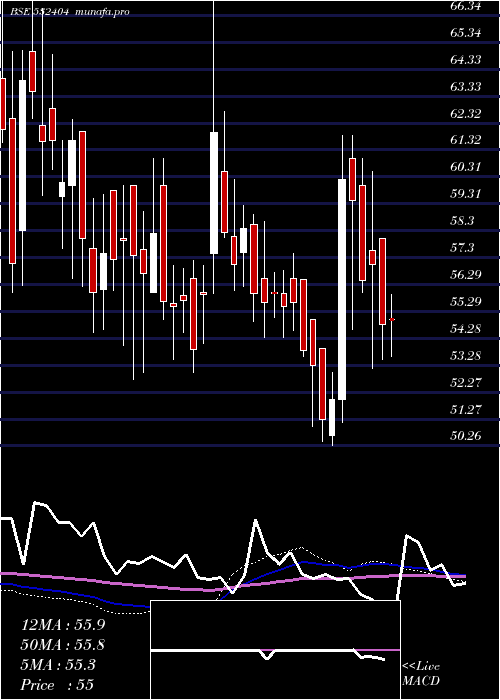Select the 52.27 price axis label

pyautogui.click(x=466, y=382)
